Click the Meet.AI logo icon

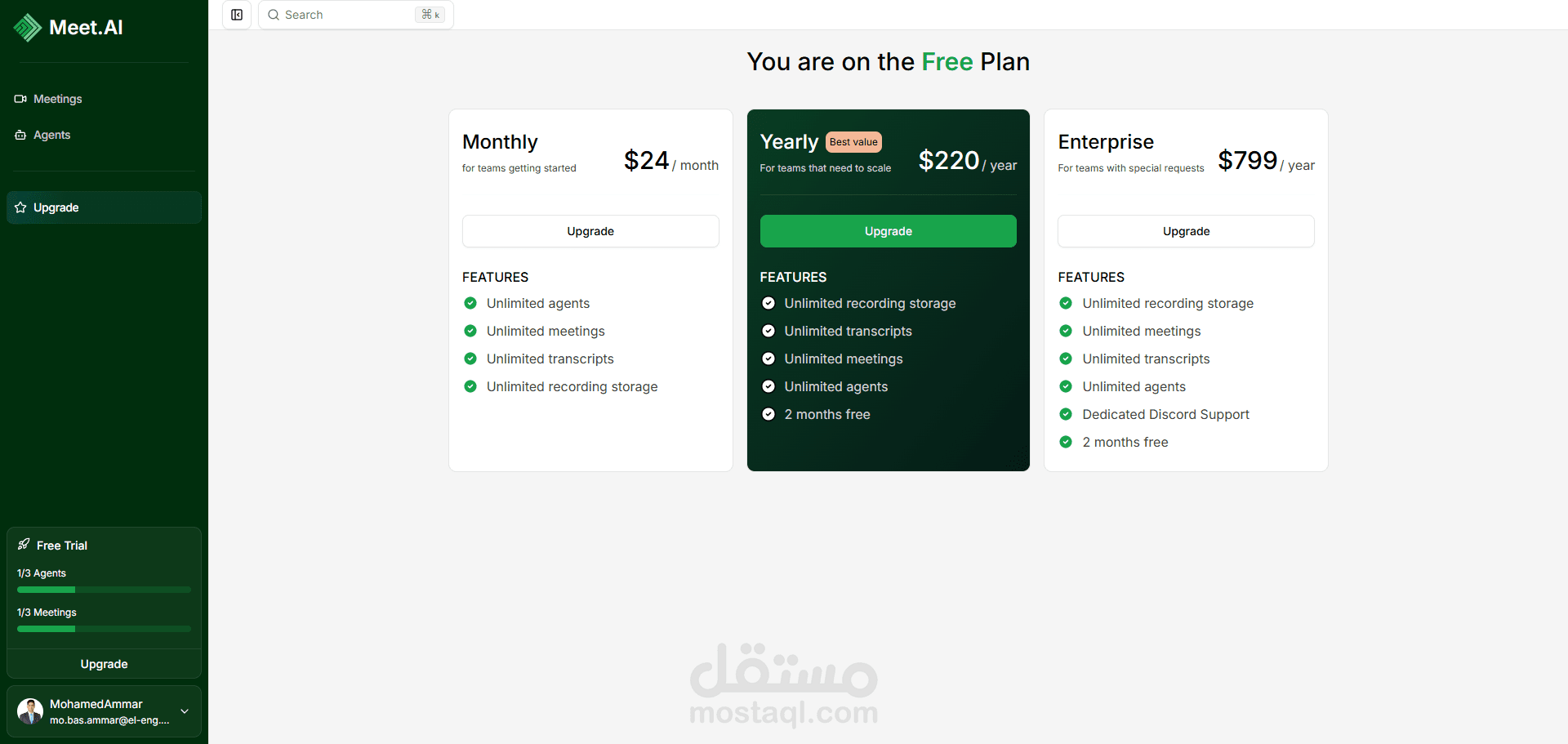[28, 28]
